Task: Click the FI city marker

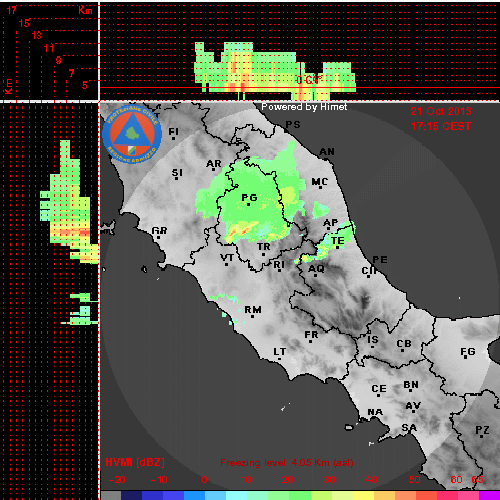Action: [x=173, y=138]
